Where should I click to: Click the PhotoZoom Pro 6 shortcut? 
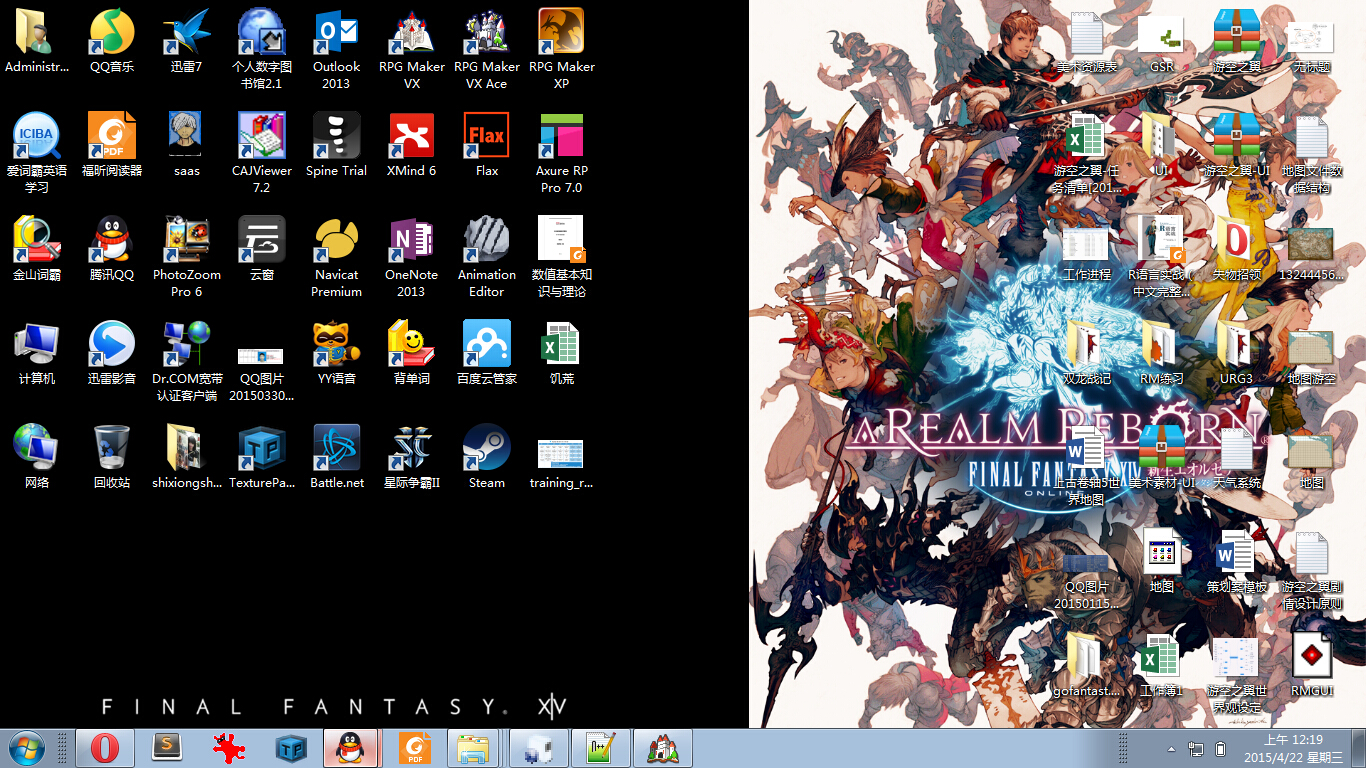pos(187,258)
